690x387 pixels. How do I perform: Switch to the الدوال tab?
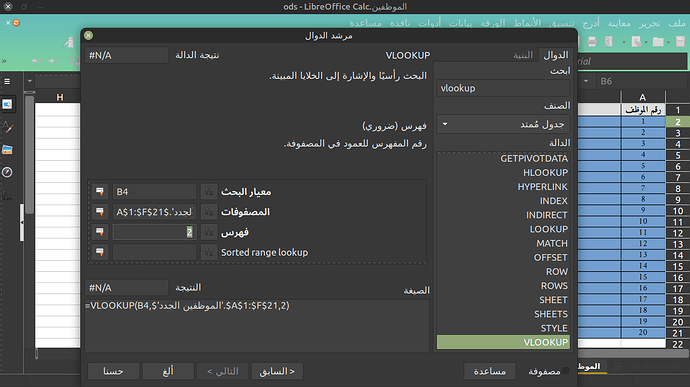tap(556, 55)
